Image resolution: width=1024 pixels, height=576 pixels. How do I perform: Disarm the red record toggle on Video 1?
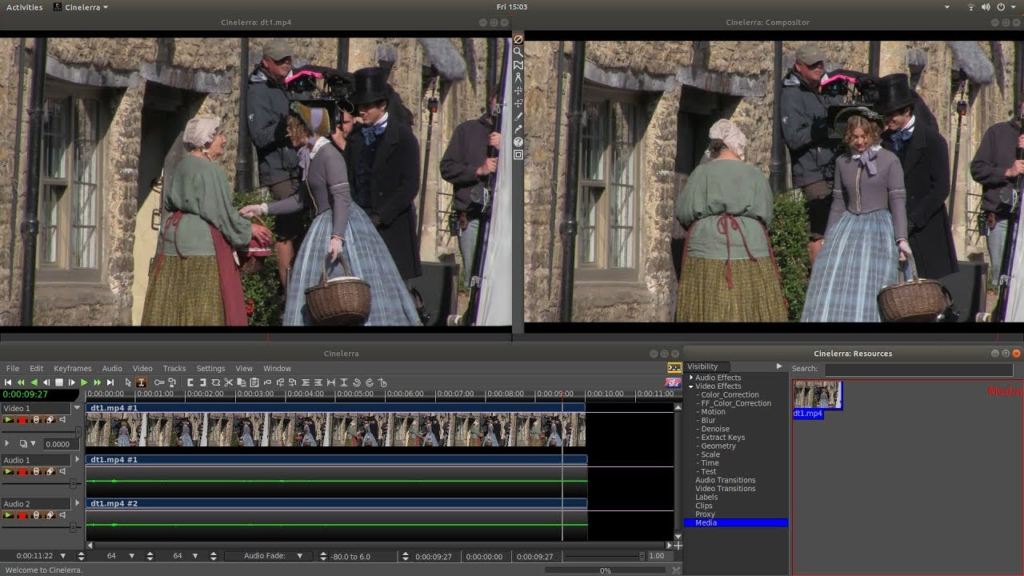22,420
